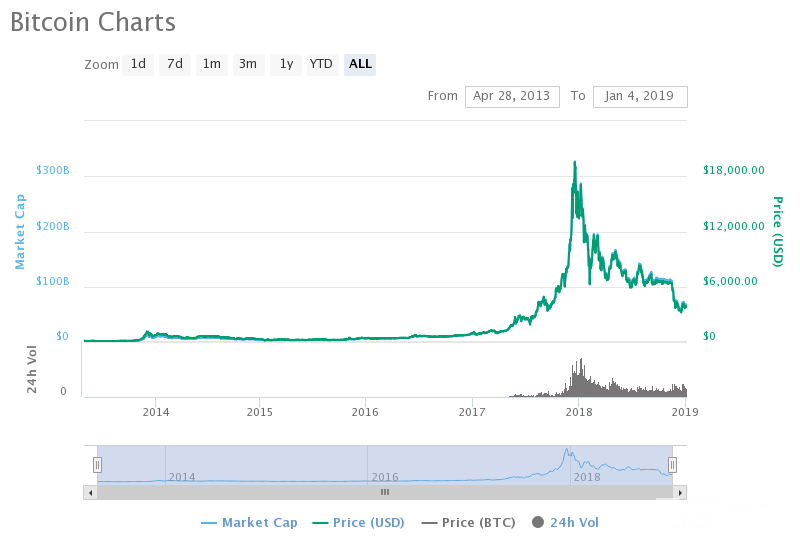The image size is (800, 538).
Task: Switch the chart to 3m zoom
Action: [248, 64]
